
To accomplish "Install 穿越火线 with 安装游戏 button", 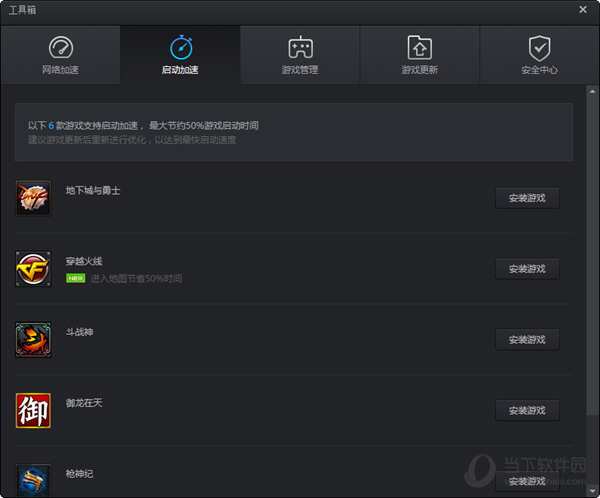I will (527, 269).
